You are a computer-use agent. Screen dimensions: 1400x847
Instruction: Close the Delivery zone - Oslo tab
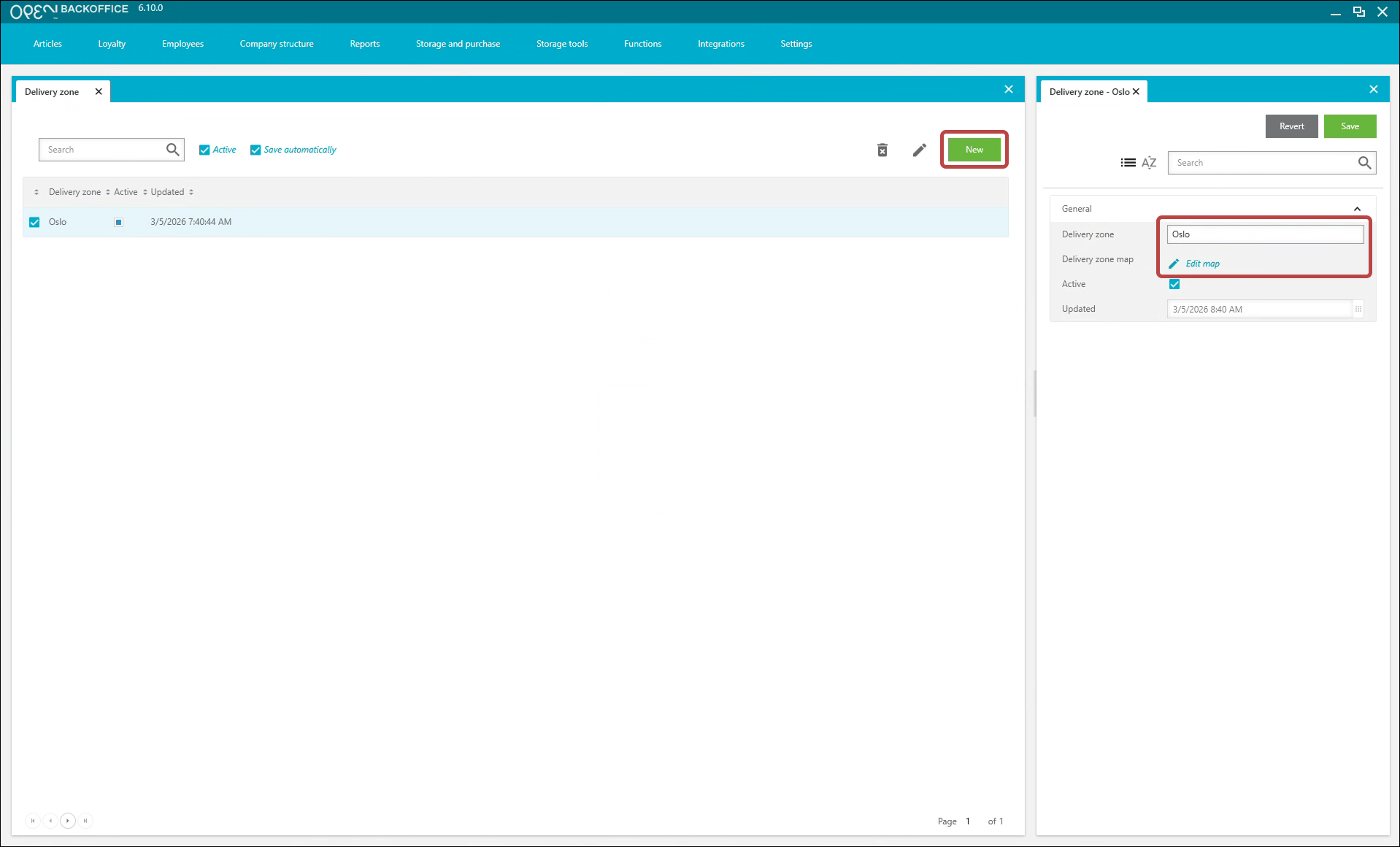click(1136, 91)
